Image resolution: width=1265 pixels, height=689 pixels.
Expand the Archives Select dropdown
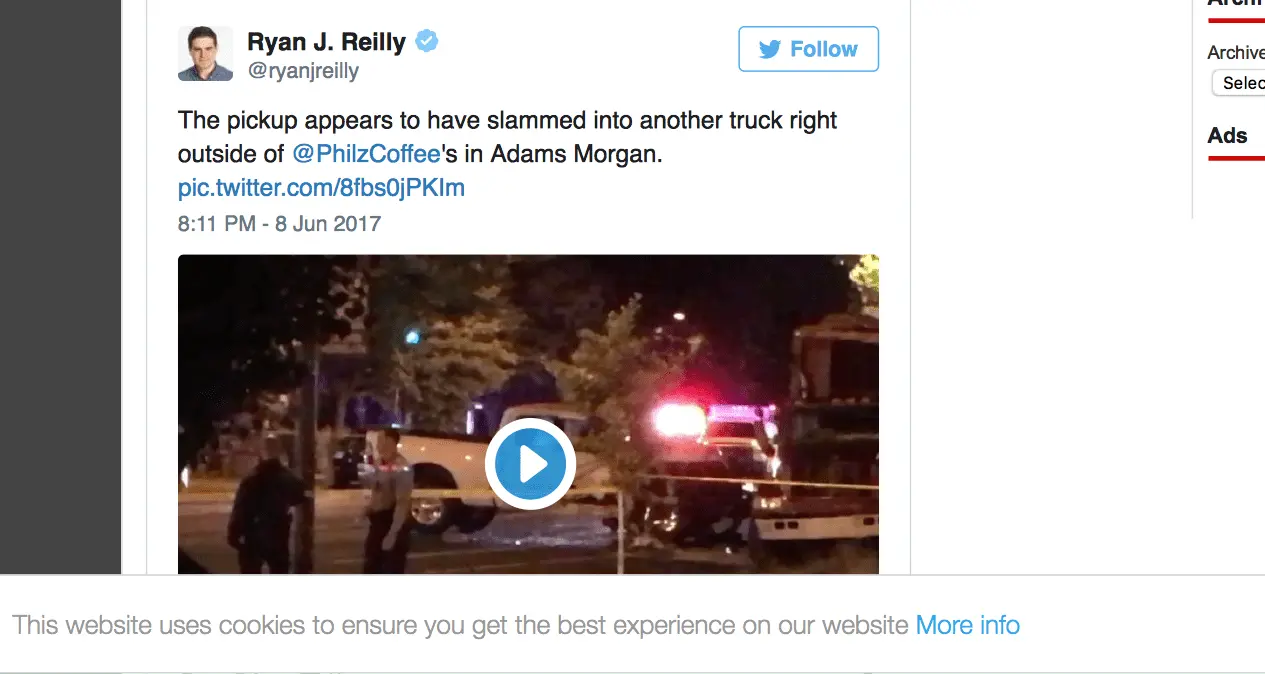pyautogui.click(x=1238, y=83)
